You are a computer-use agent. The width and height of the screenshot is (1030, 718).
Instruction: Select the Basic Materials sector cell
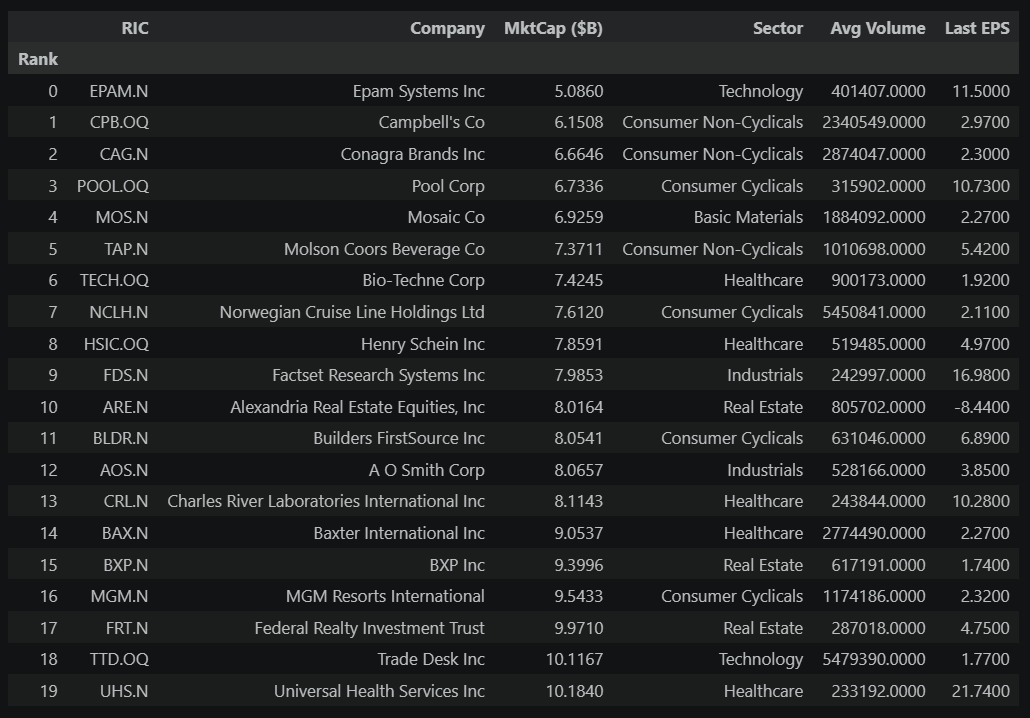coord(748,217)
